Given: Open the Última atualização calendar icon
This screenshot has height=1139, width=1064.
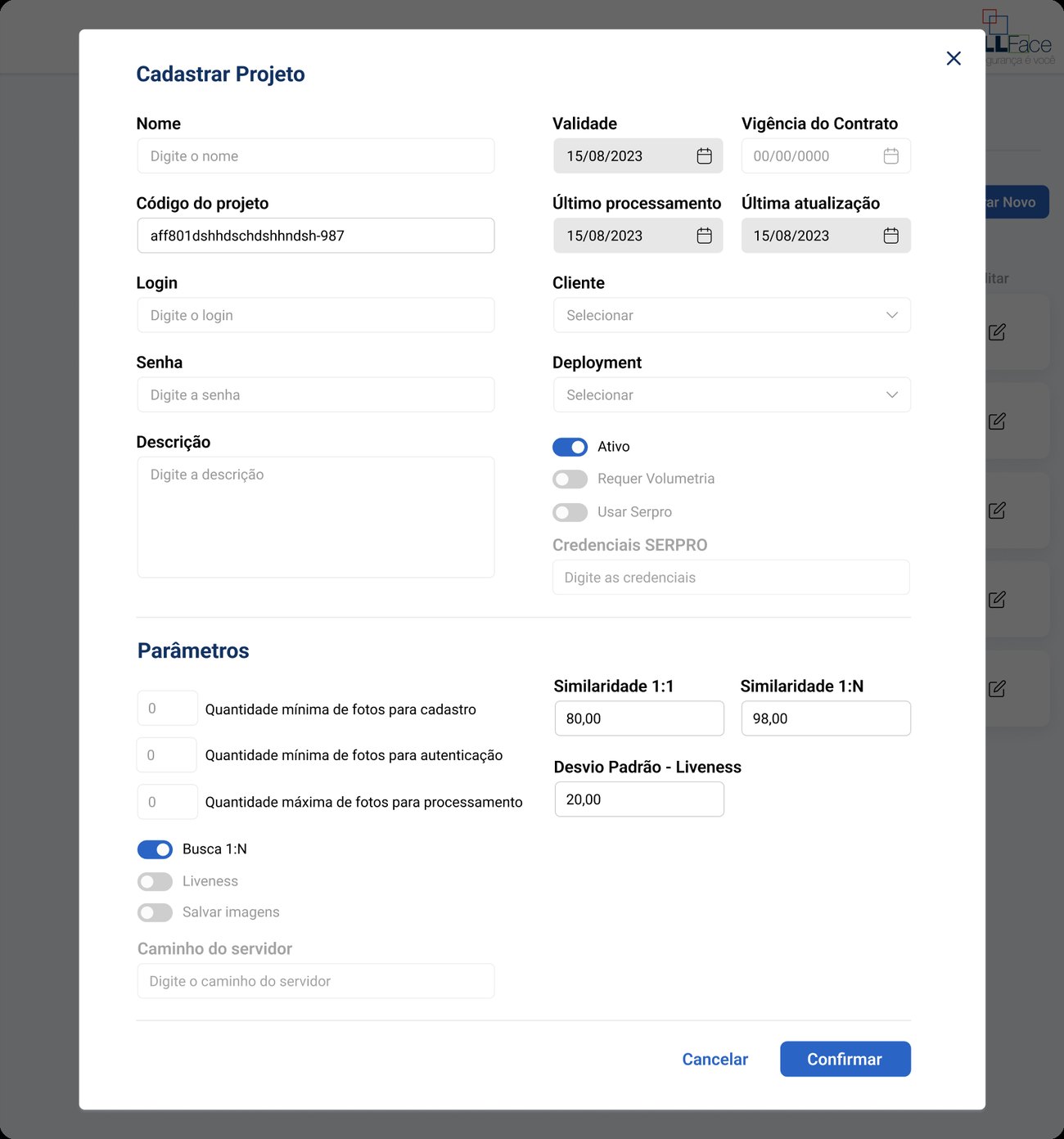Looking at the screenshot, I should click(891, 236).
